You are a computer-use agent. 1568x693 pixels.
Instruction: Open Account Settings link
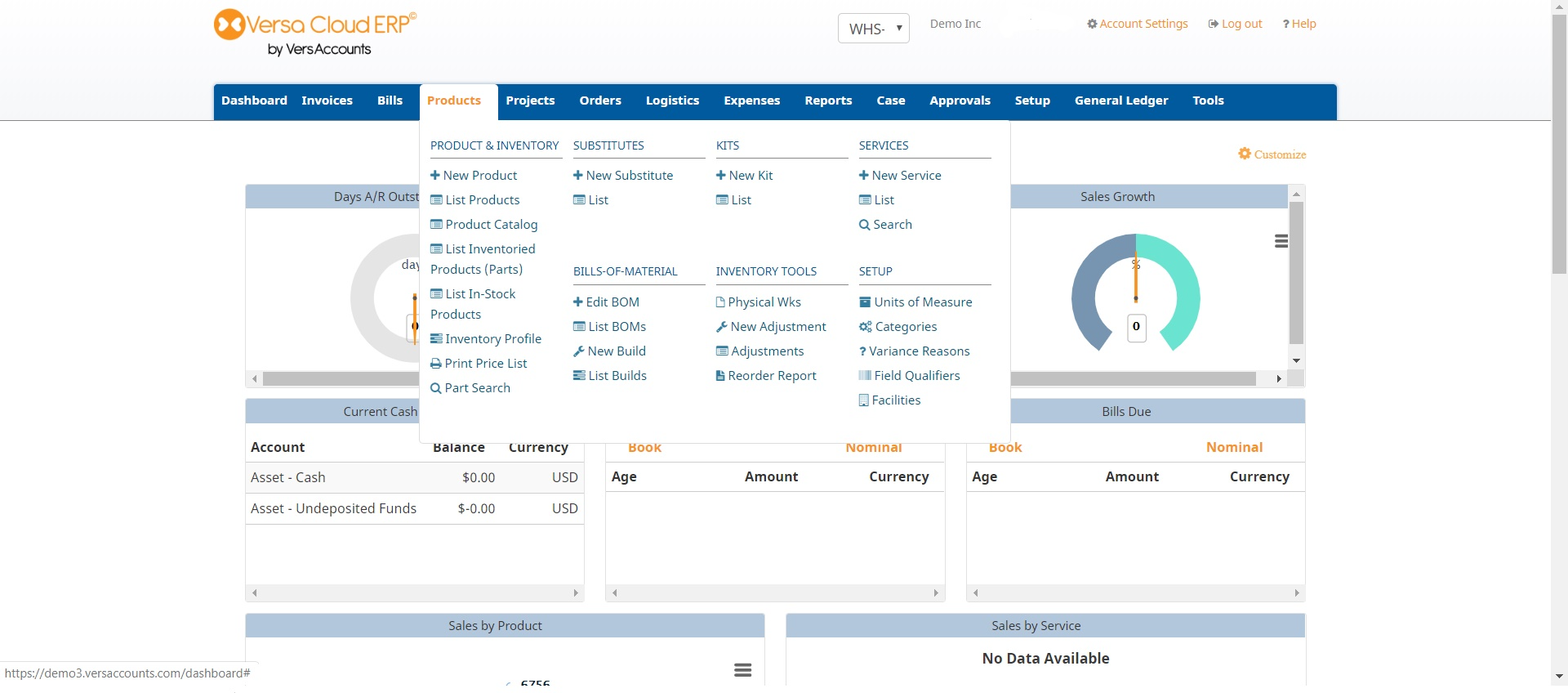point(1138,24)
